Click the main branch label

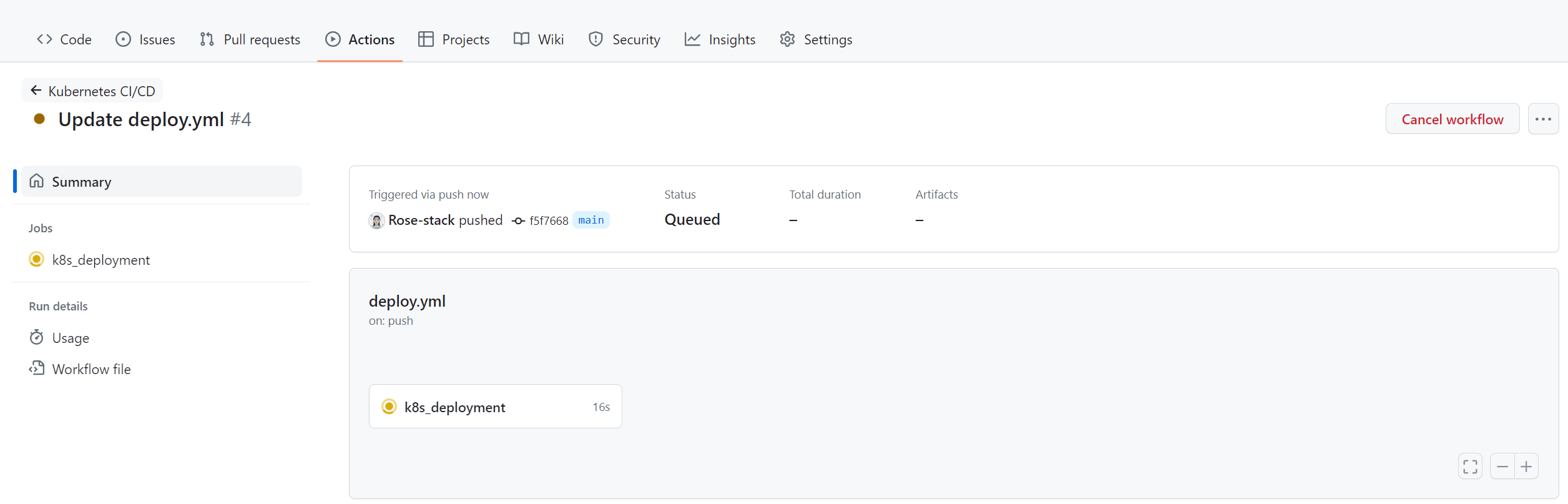coord(590,220)
